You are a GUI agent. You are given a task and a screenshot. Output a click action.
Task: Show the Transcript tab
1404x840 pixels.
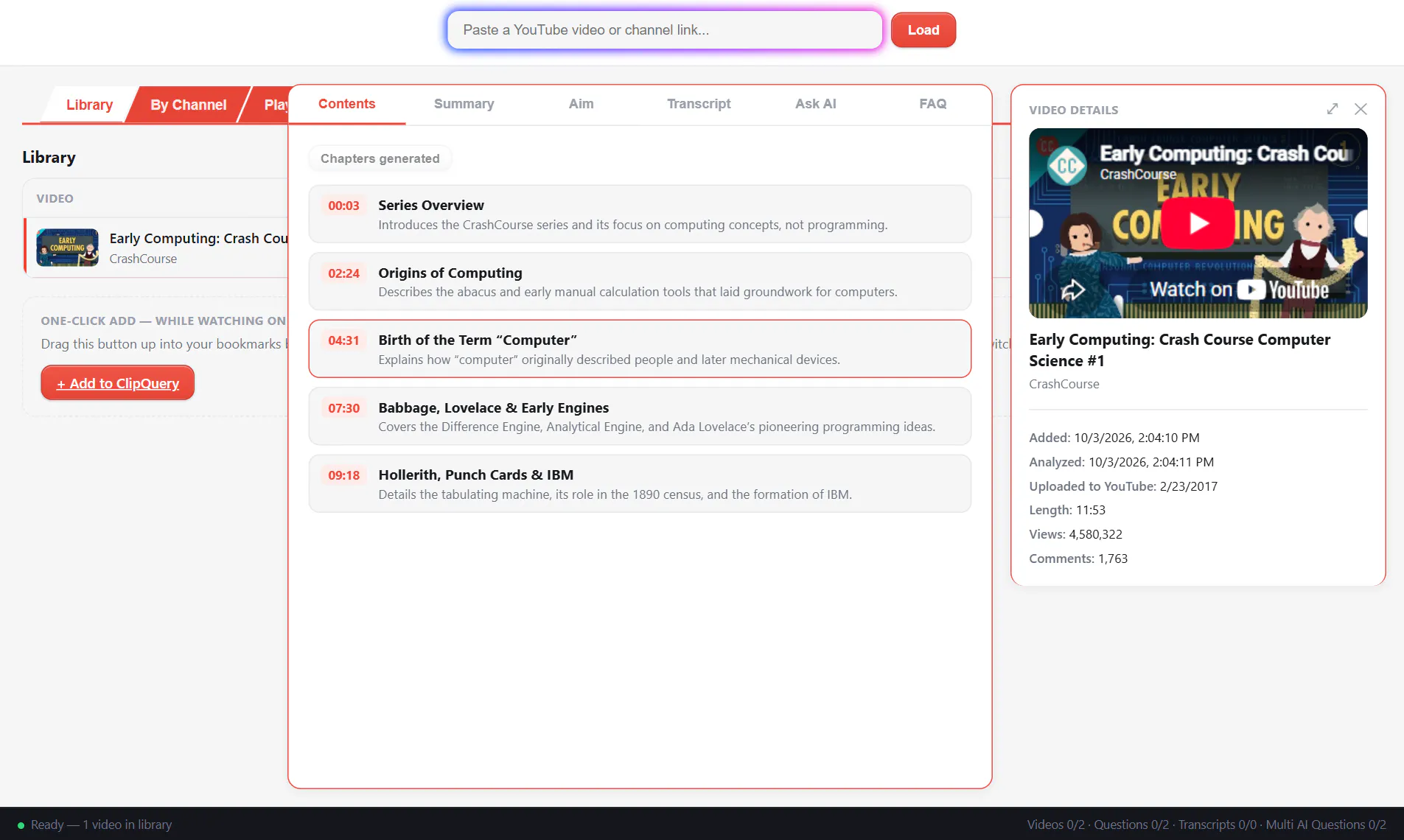tap(699, 104)
